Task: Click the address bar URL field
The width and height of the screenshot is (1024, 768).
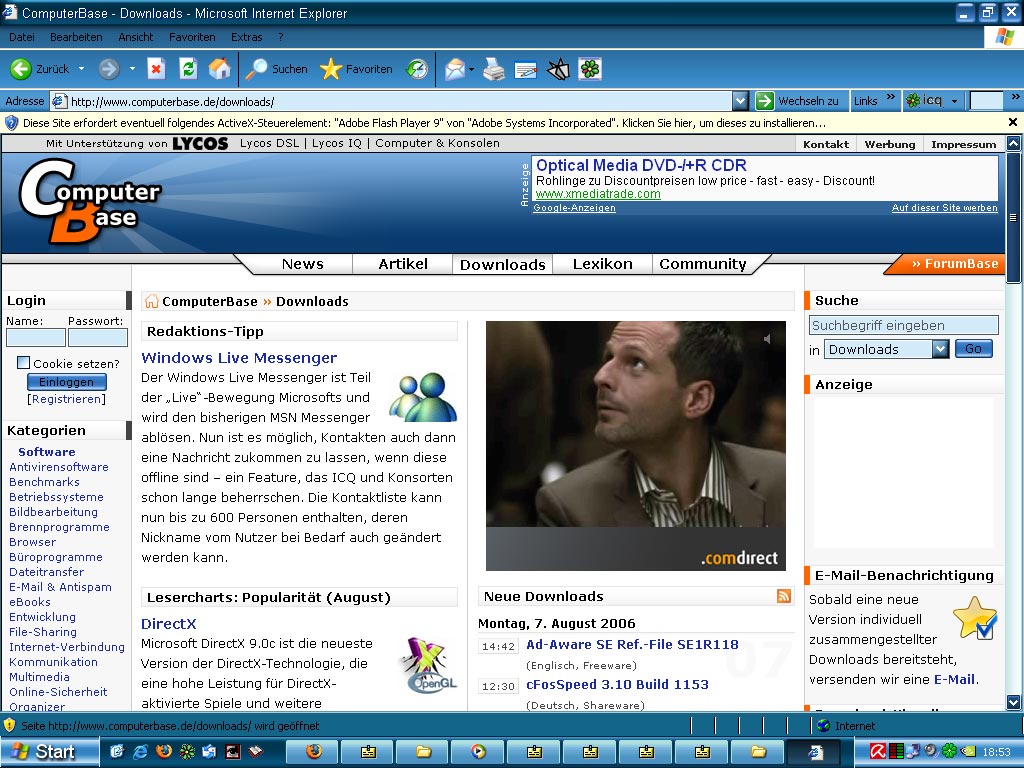Action: coord(392,101)
